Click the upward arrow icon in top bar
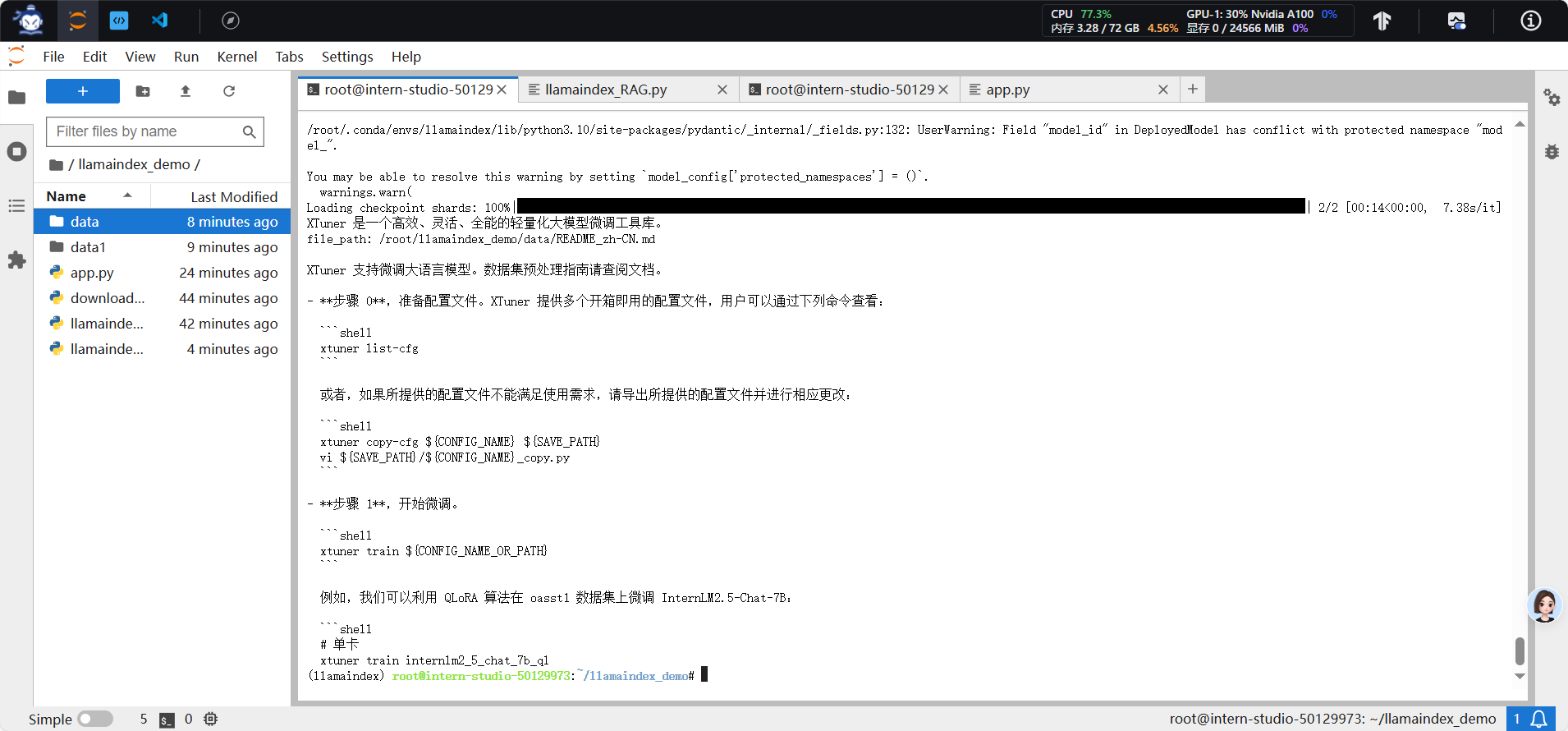Screen dimensions: 1568x731 click(1382, 21)
